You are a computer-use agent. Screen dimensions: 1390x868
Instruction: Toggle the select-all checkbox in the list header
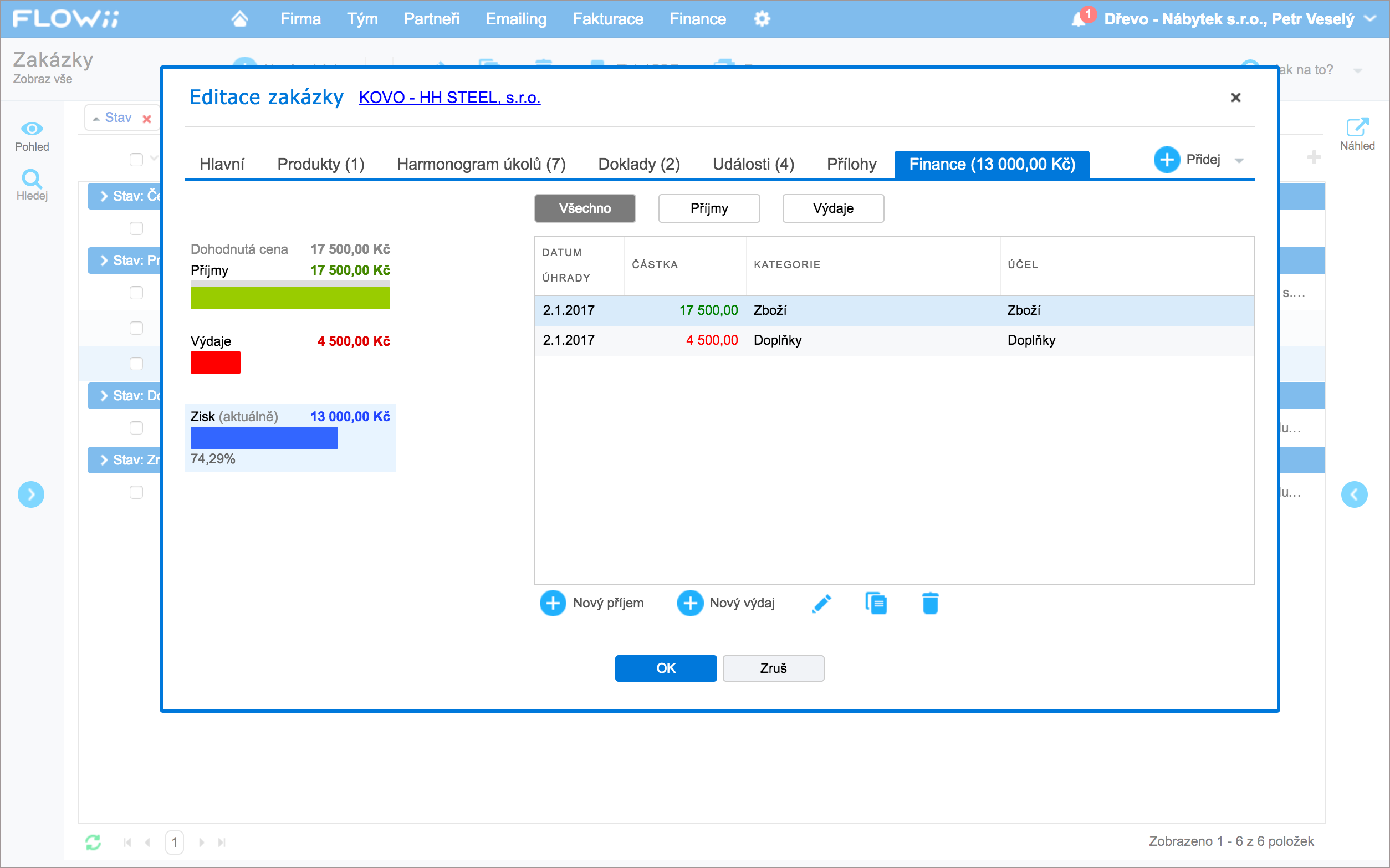pos(136,160)
